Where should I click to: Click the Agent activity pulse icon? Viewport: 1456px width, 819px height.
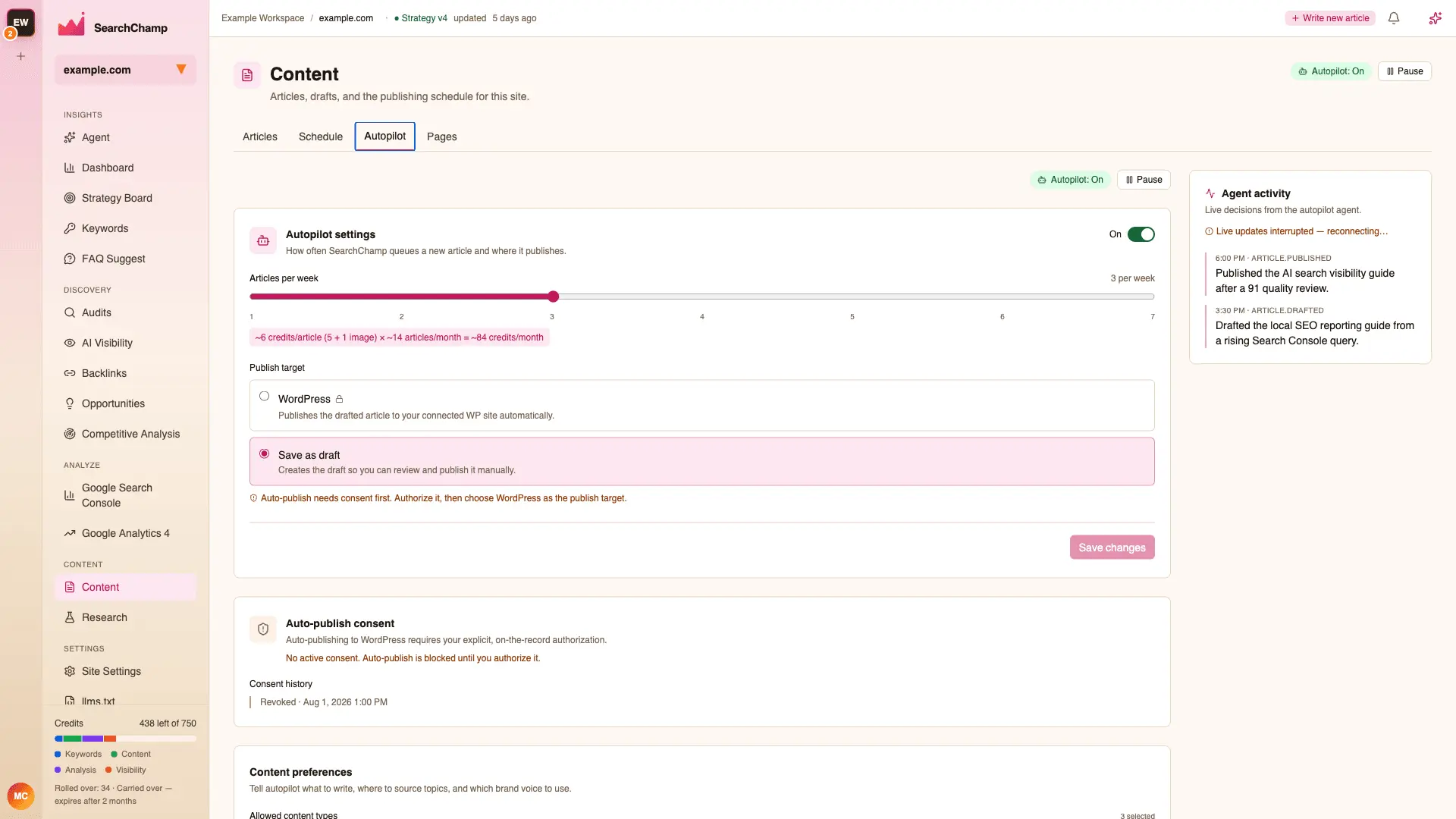tap(1210, 193)
